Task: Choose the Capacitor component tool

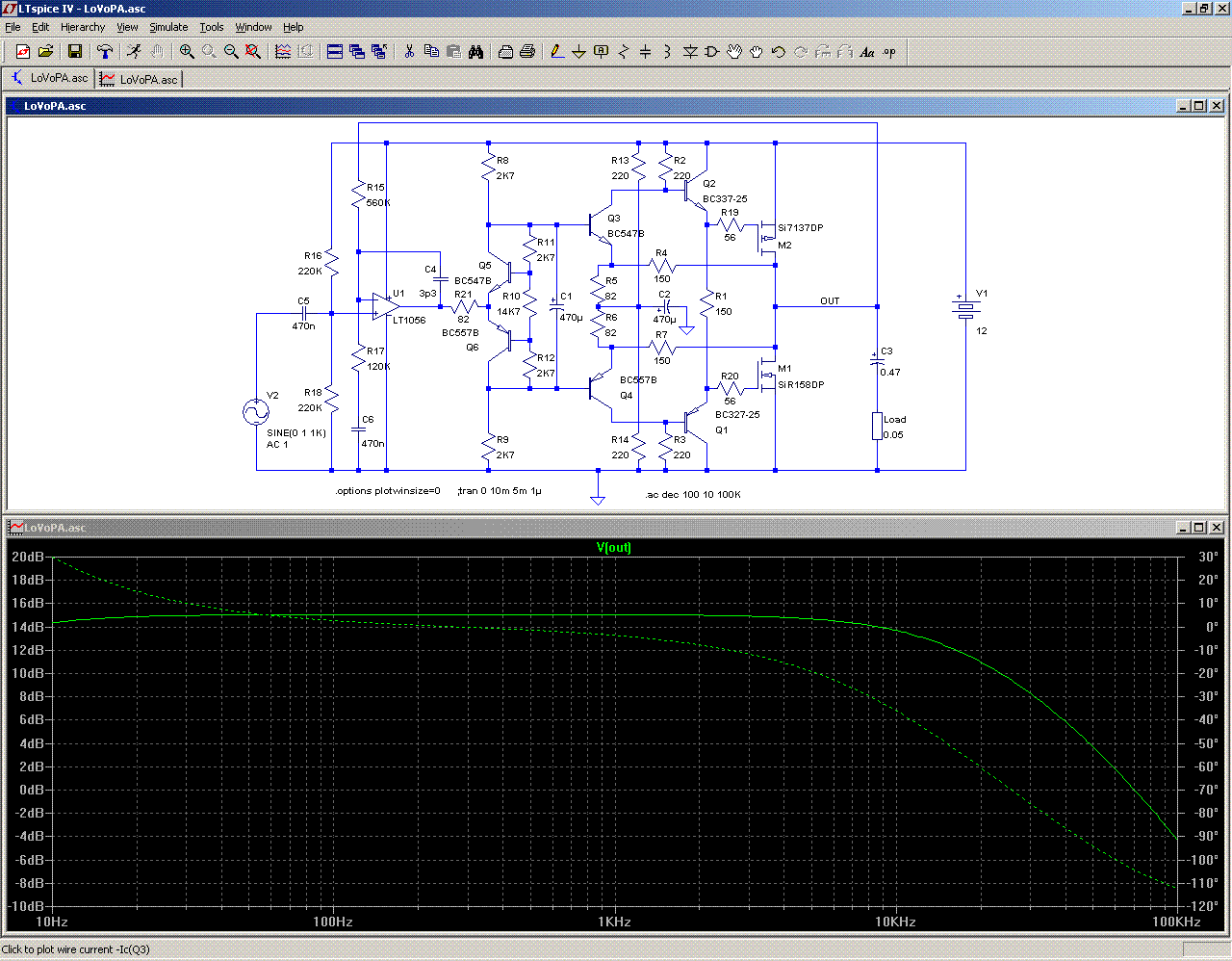Action: 645,52
